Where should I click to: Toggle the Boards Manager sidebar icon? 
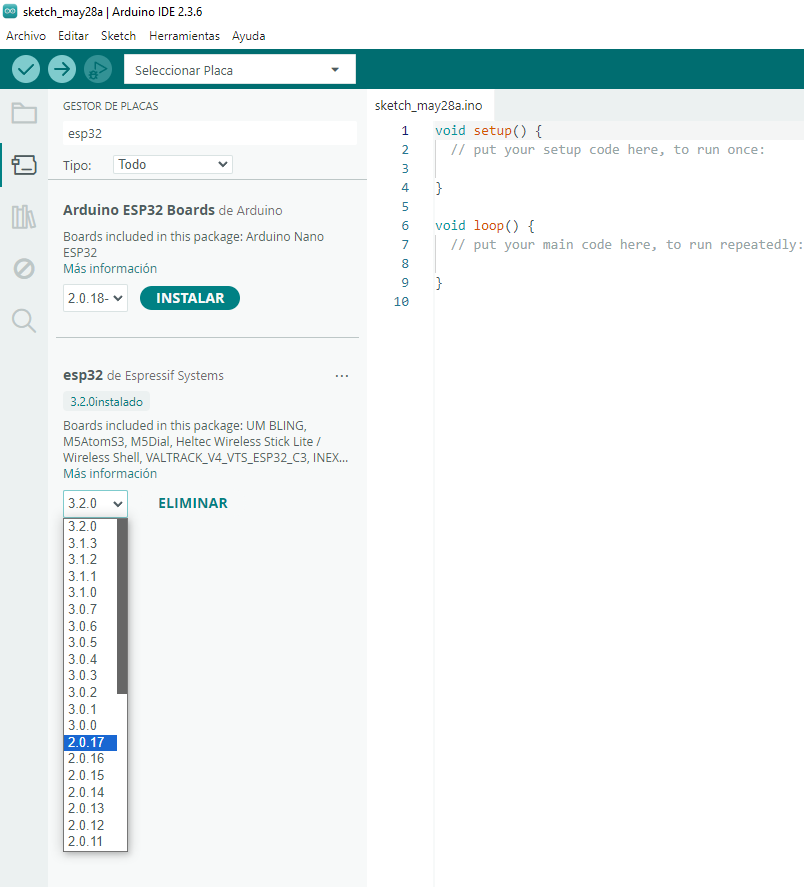coord(24,164)
